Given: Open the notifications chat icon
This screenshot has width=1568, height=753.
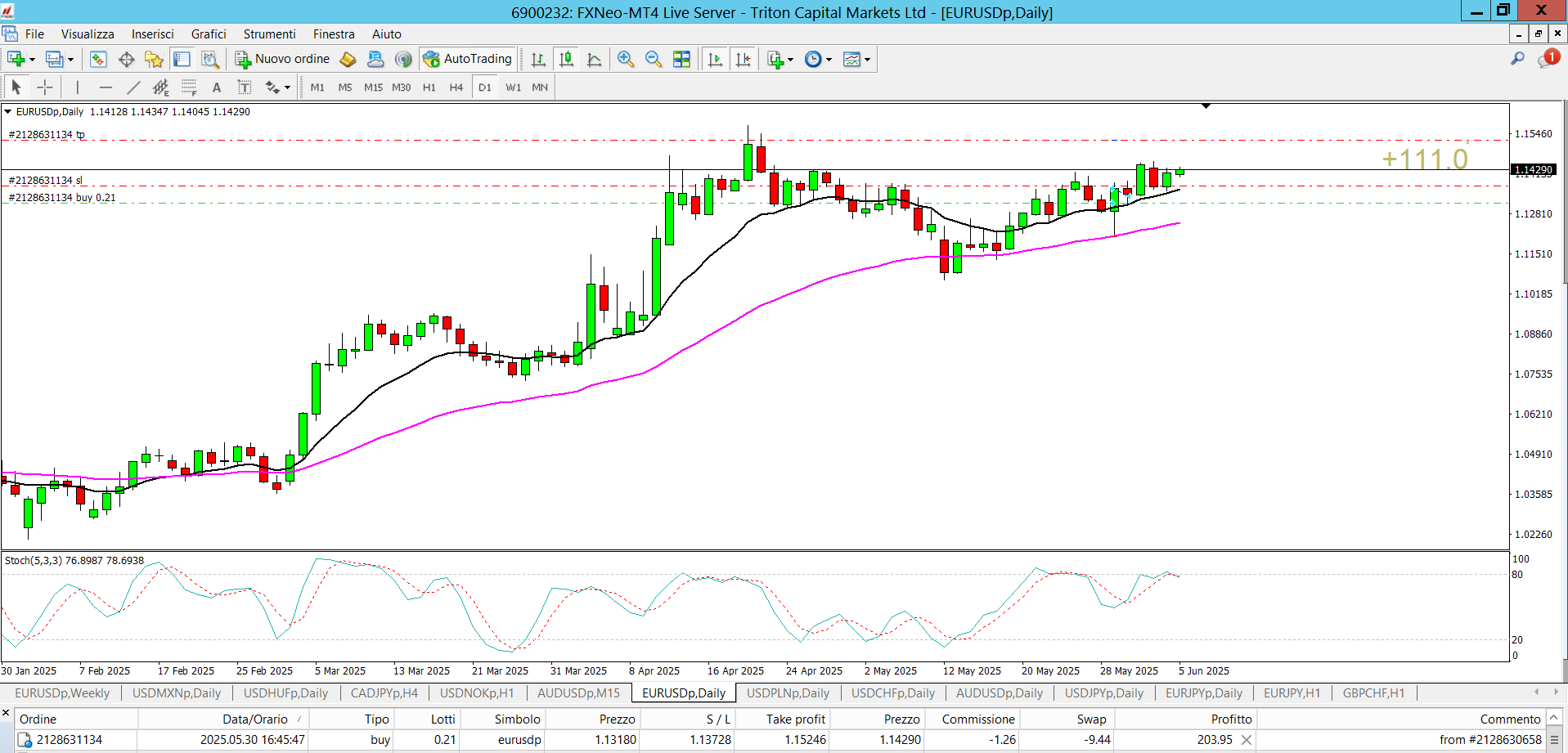Looking at the screenshot, I should pos(1548,59).
